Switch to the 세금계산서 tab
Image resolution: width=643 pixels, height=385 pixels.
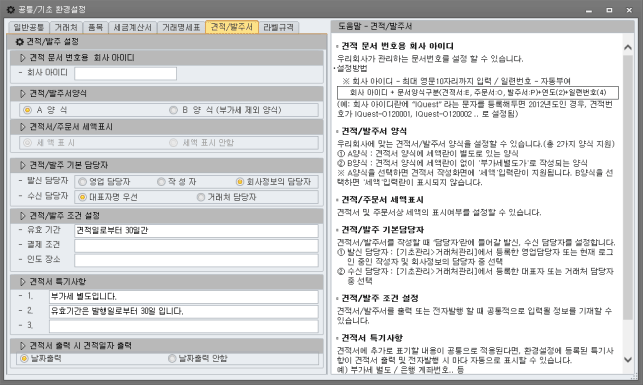[x=132, y=27]
